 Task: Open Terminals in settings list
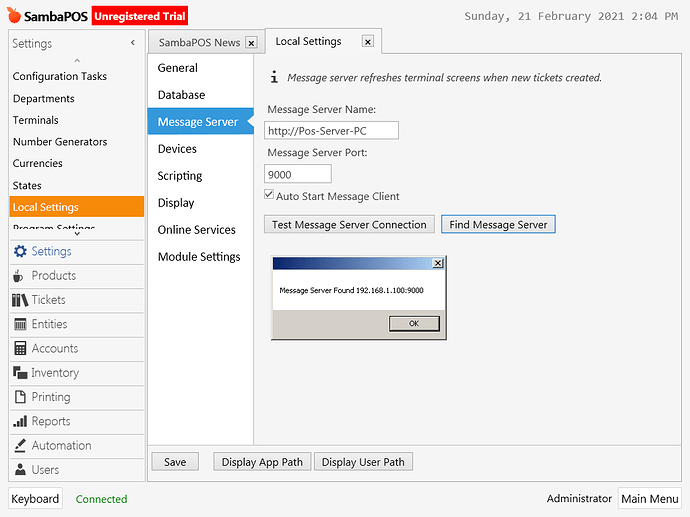(77, 120)
